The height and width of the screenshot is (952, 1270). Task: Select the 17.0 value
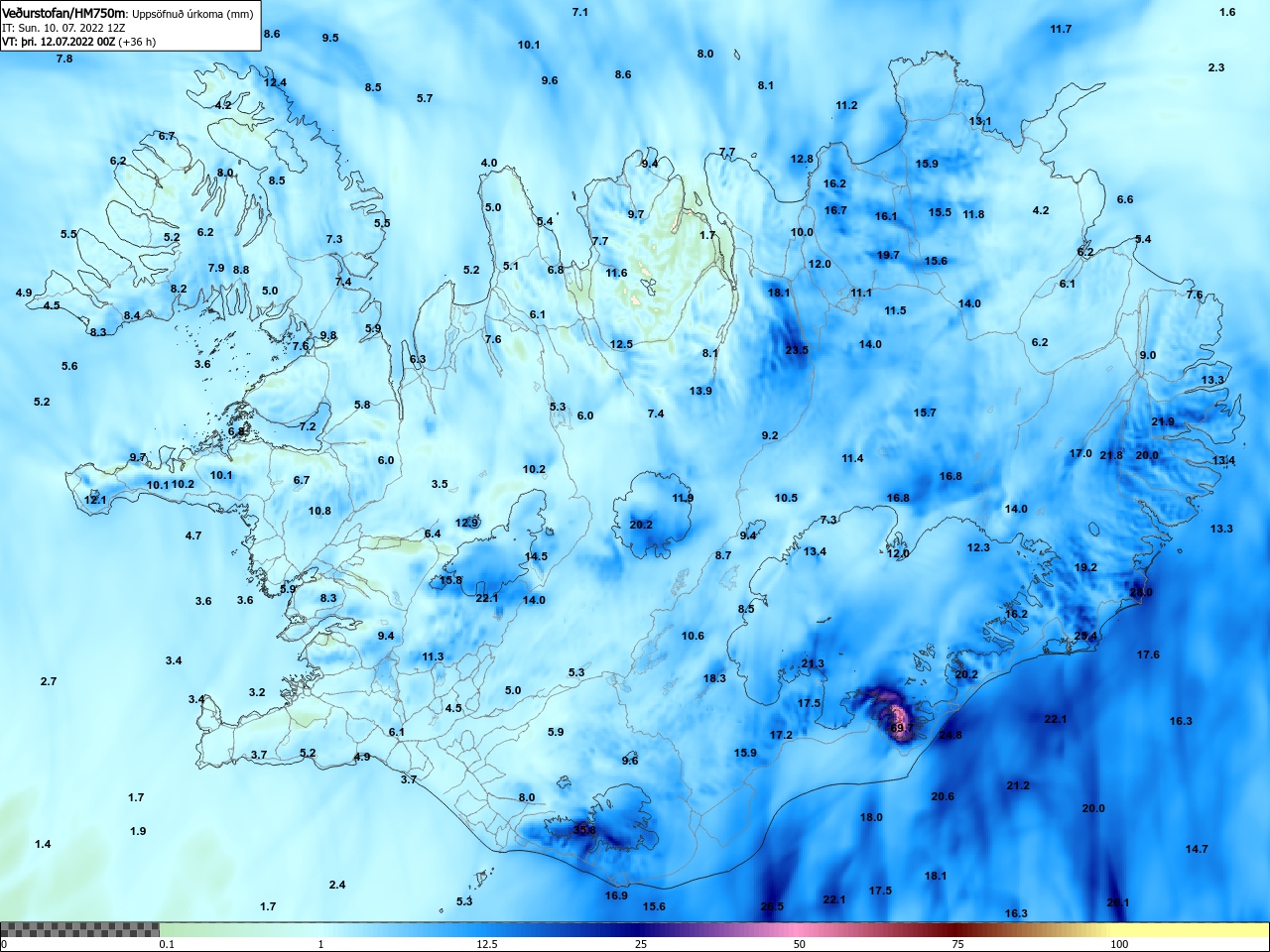(x=1080, y=453)
